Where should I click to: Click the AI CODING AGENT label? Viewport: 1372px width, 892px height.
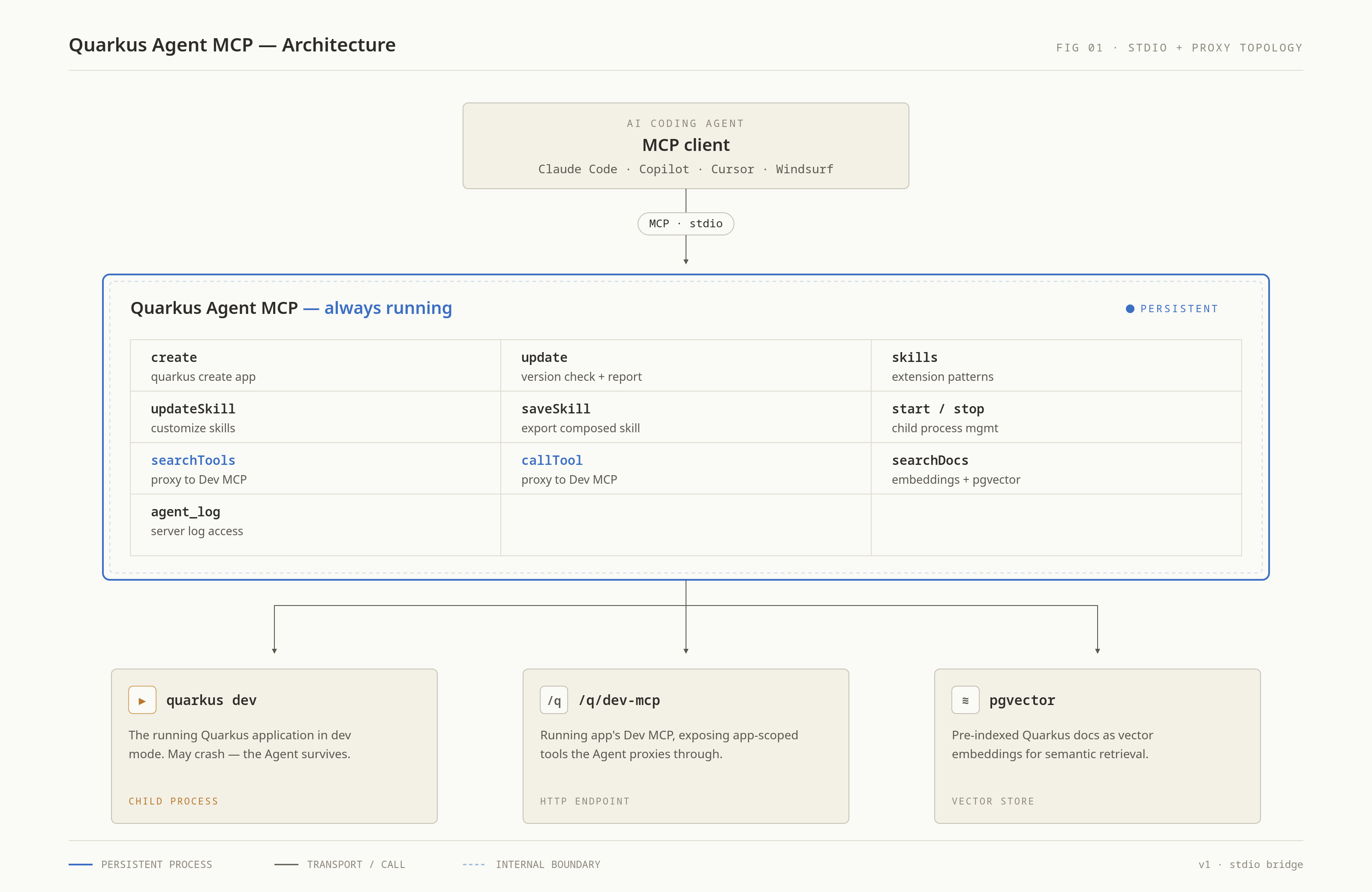click(686, 124)
